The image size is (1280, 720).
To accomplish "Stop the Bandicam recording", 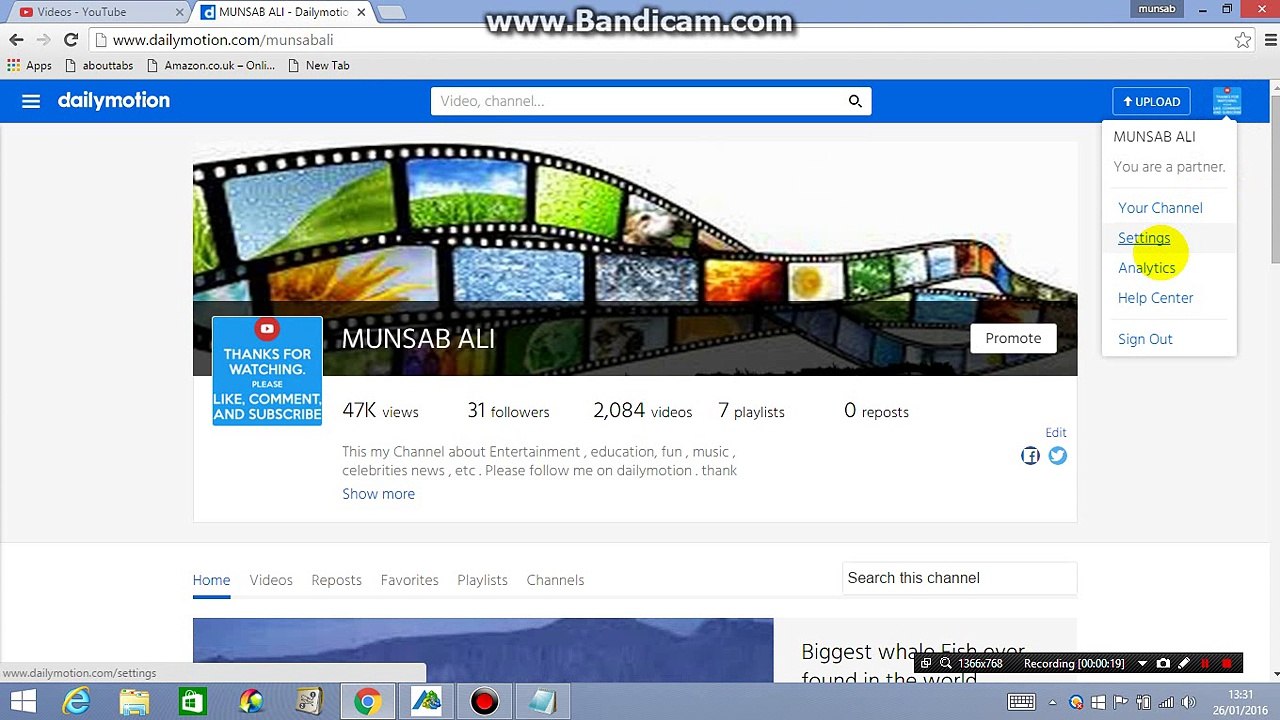I will pyautogui.click(x=1227, y=663).
